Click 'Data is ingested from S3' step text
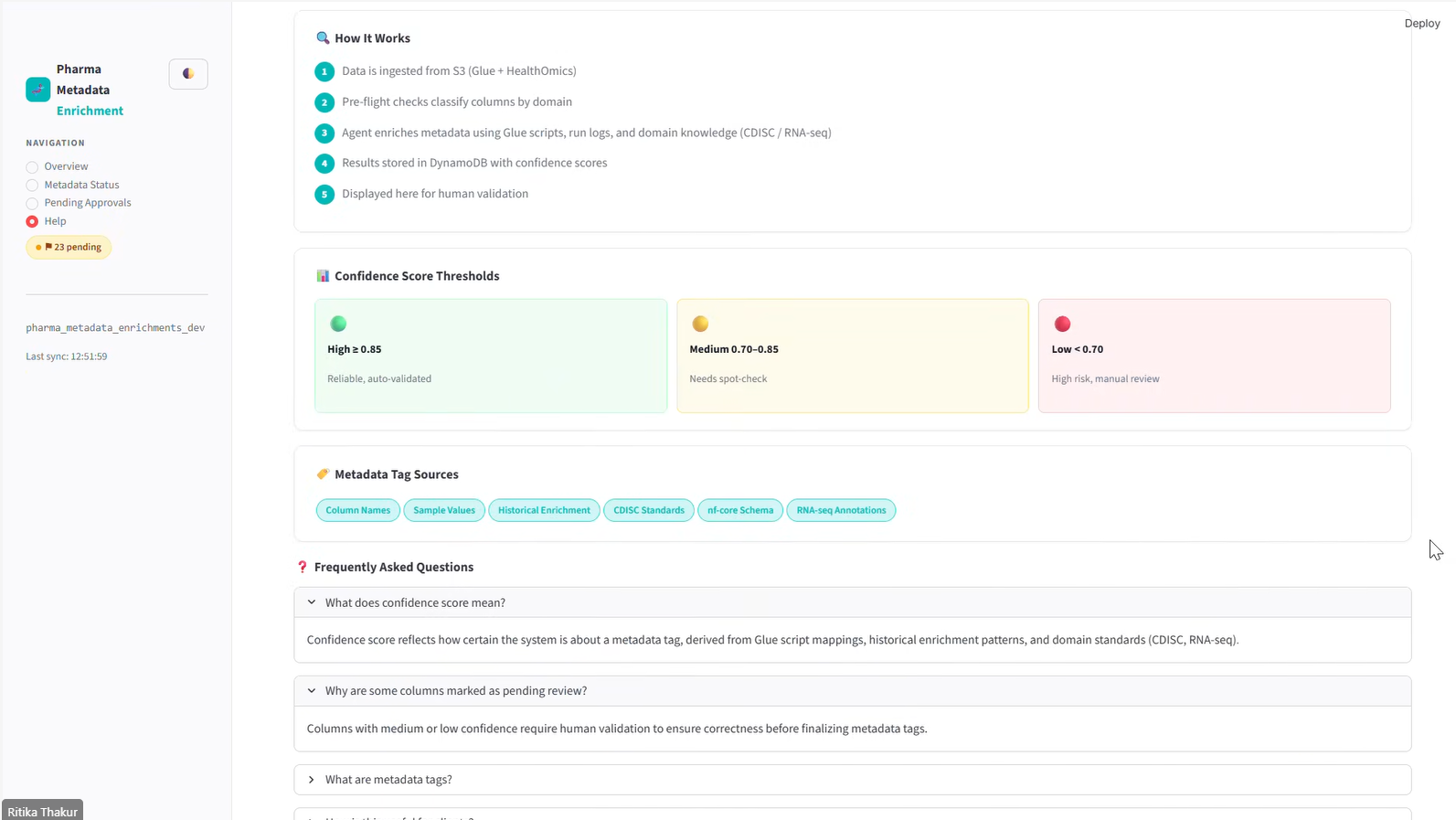 pos(459,71)
